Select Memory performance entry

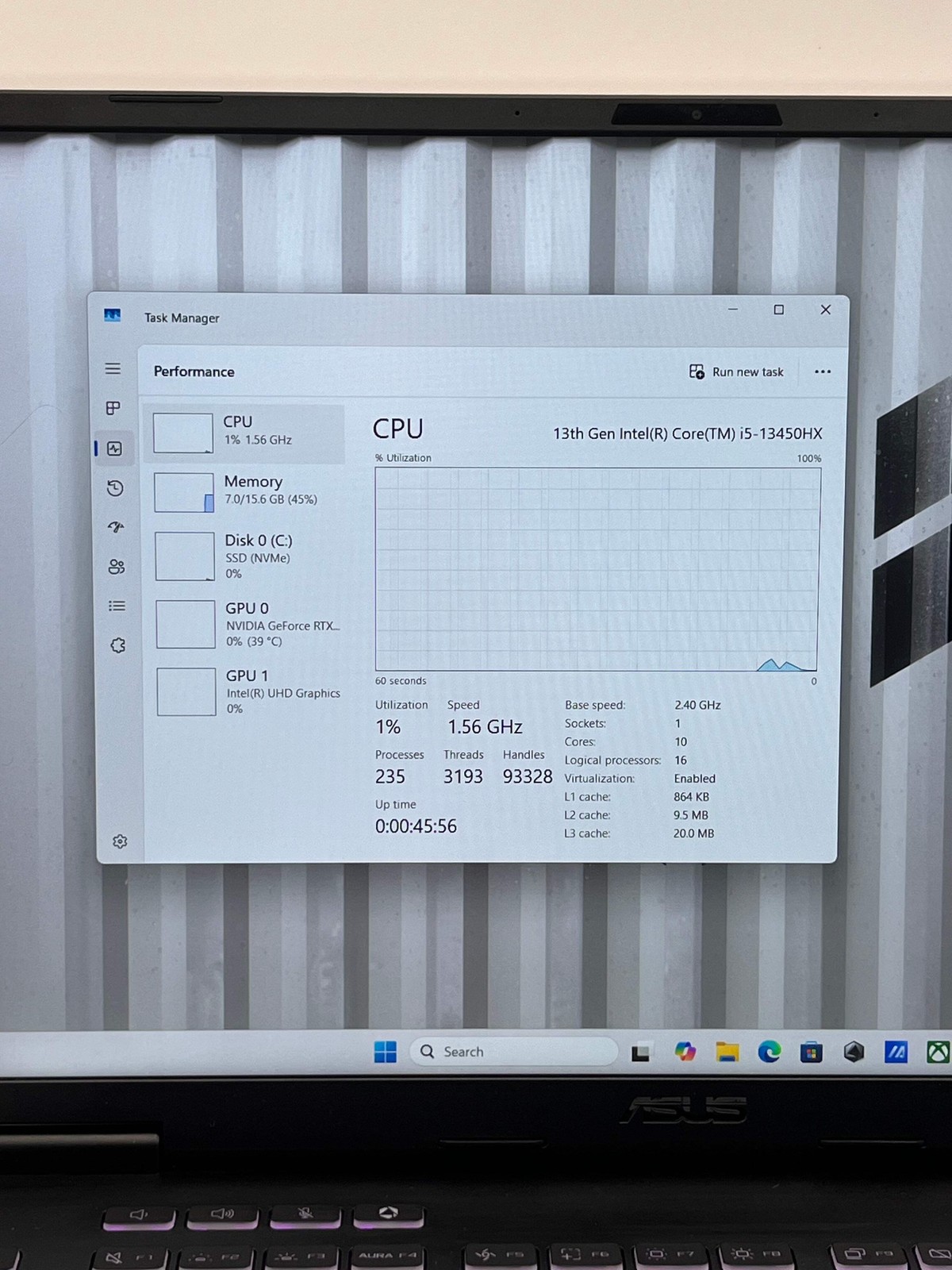click(x=246, y=492)
